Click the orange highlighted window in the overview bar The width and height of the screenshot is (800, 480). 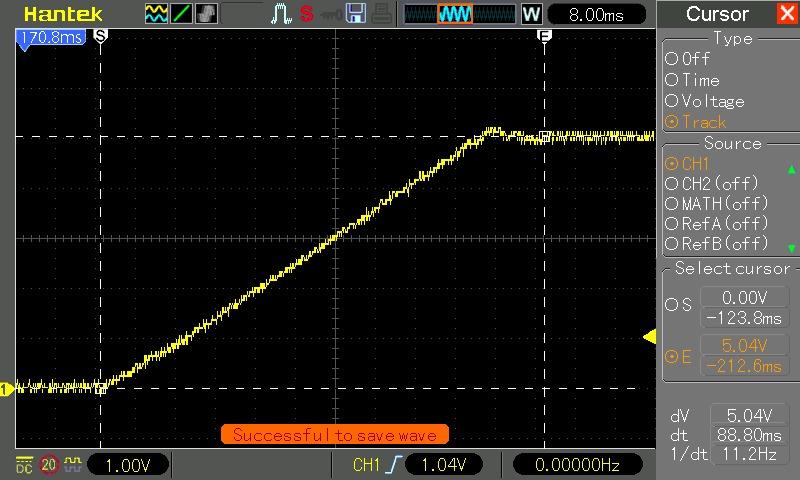[455, 14]
